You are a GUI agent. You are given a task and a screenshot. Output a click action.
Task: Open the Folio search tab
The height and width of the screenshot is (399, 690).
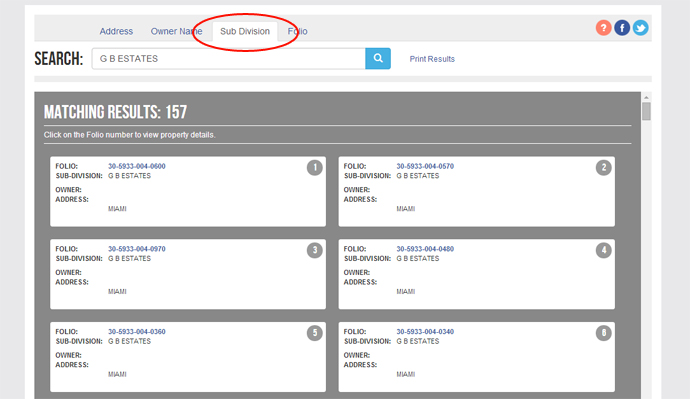point(297,31)
